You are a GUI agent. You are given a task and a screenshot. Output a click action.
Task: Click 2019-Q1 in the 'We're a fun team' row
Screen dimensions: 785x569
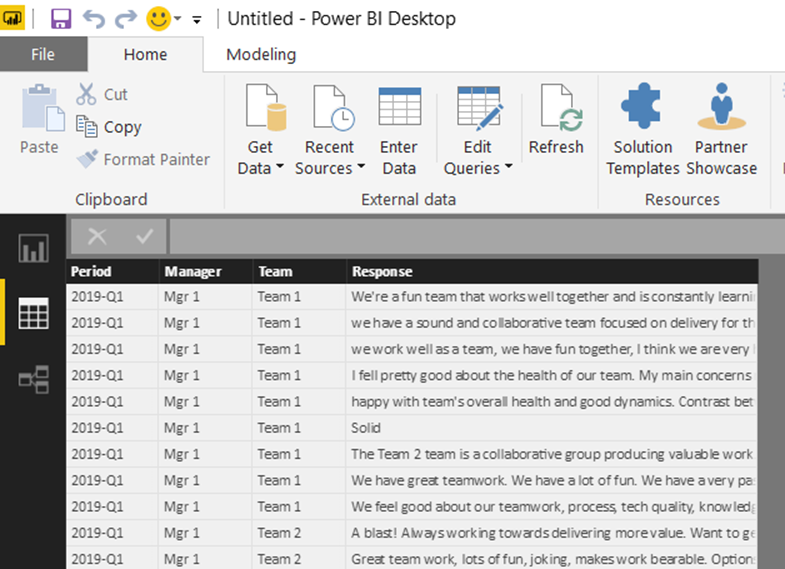112,297
